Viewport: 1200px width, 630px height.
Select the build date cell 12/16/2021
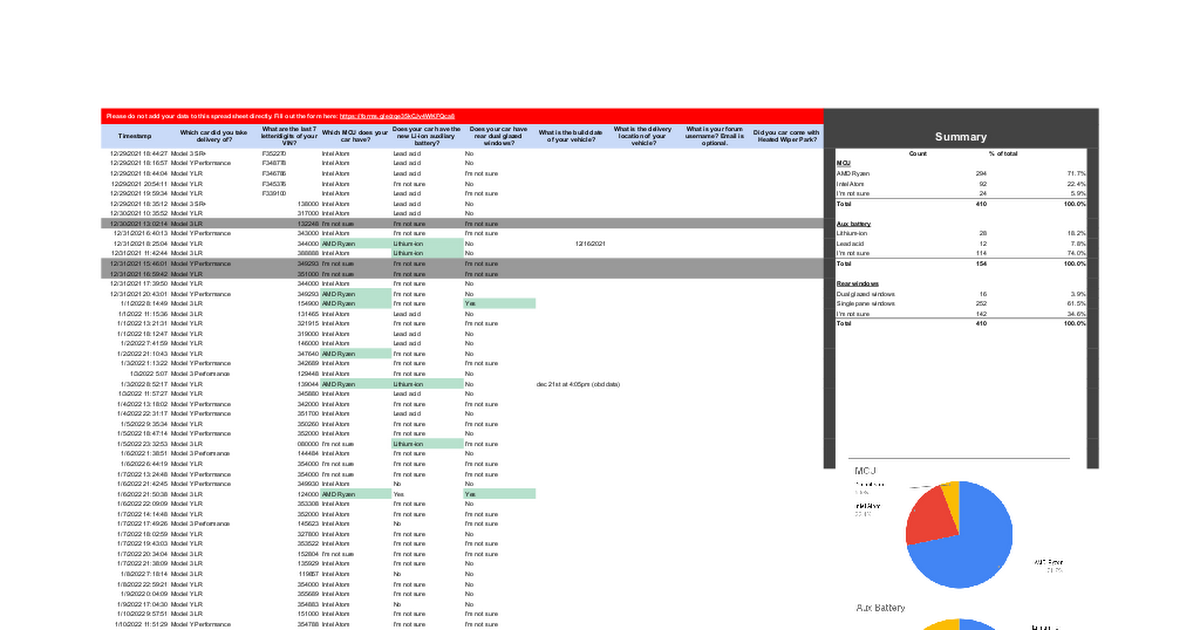point(591,244)
